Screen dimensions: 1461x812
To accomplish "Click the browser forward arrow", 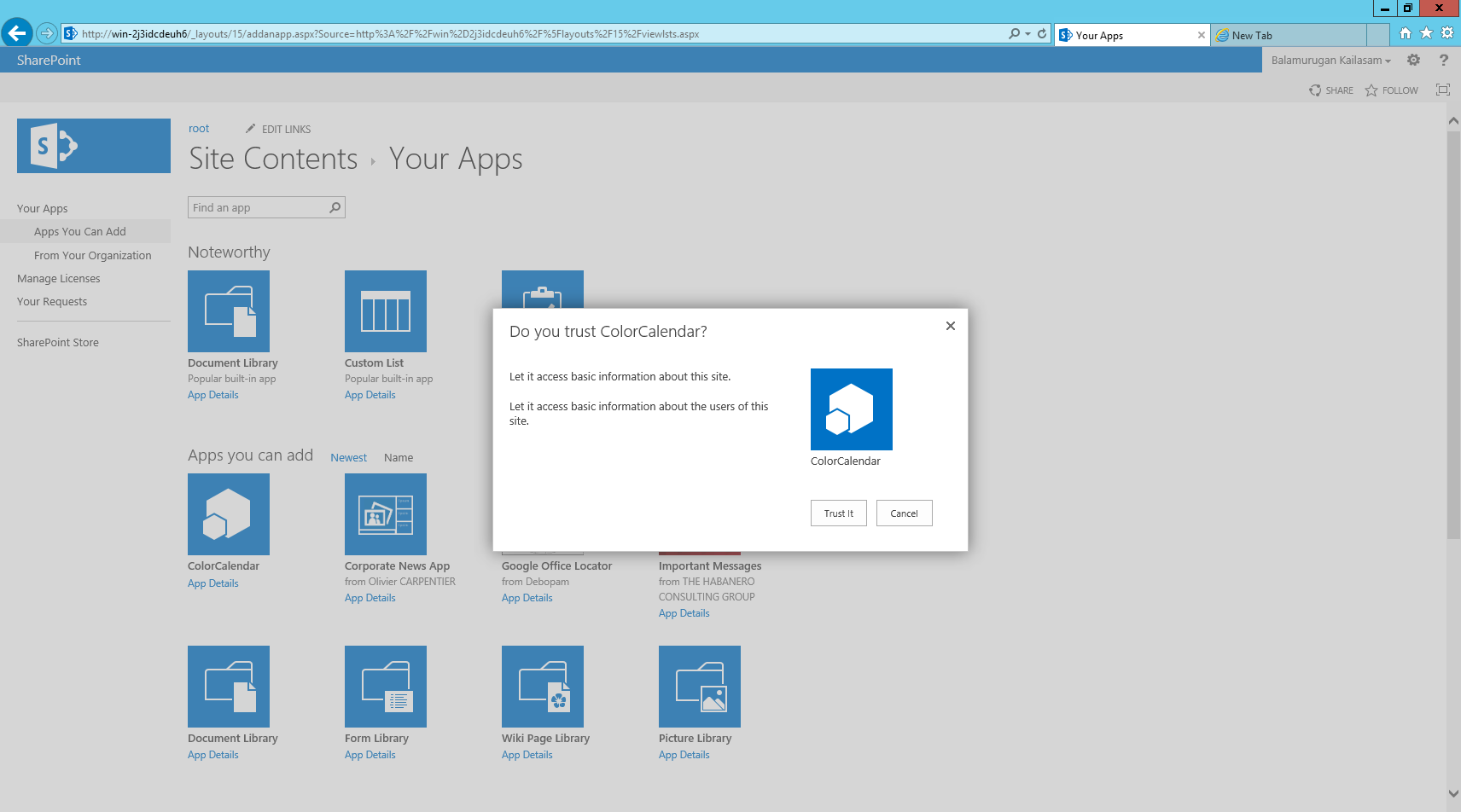I will (x=47, y=33).
